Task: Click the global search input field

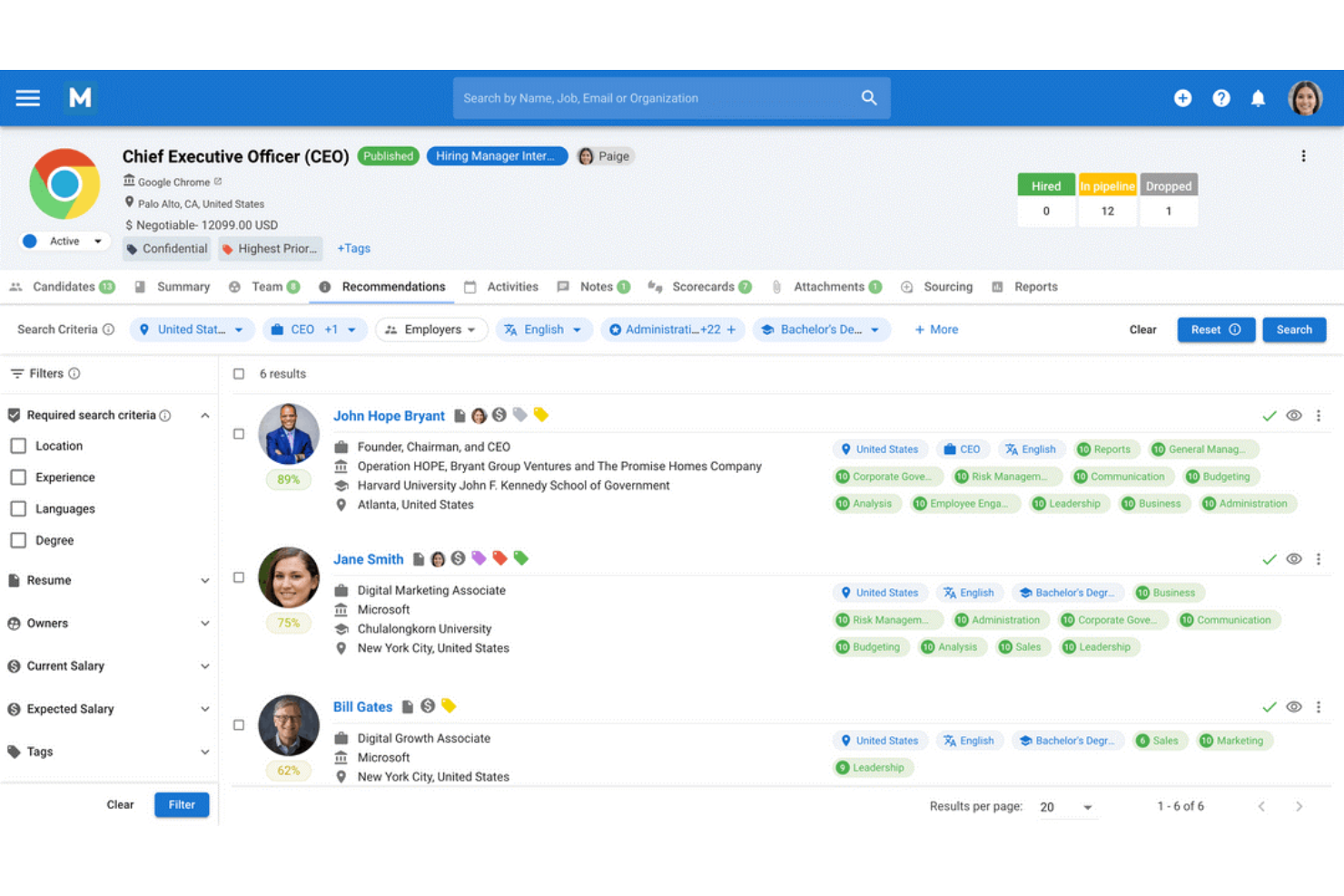Action: point(671,98)
